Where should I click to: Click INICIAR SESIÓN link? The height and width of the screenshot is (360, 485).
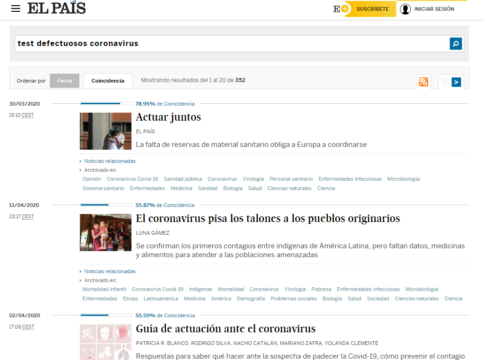pos(434,9)
